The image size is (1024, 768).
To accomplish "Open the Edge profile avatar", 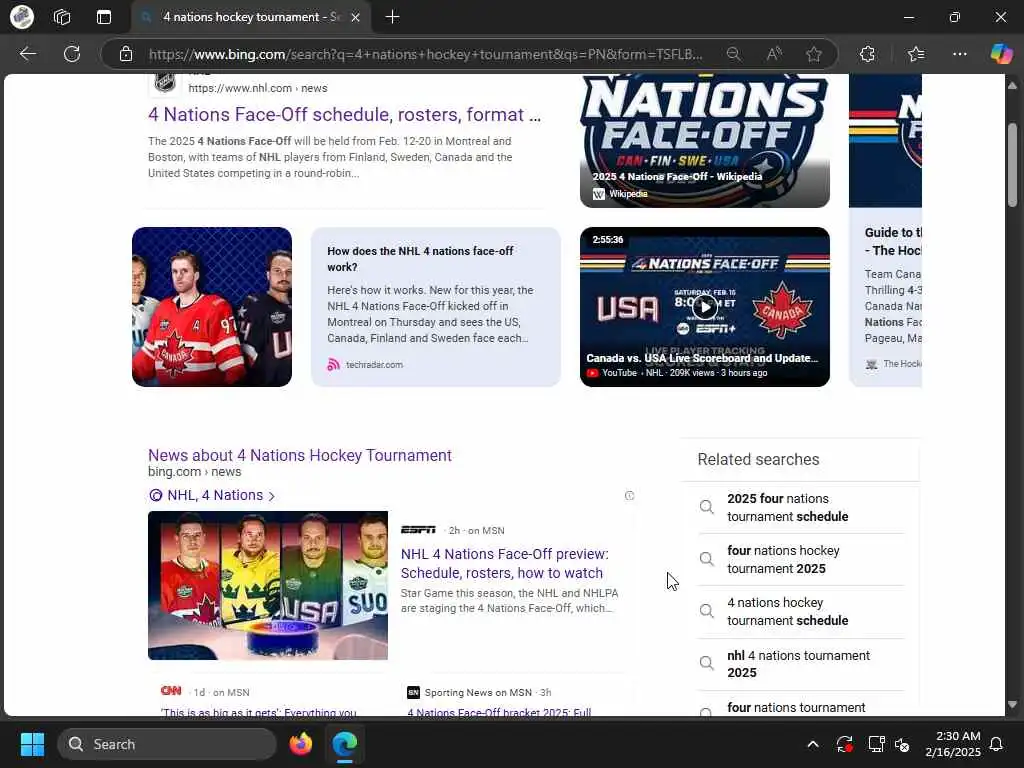I will point(22,17).
